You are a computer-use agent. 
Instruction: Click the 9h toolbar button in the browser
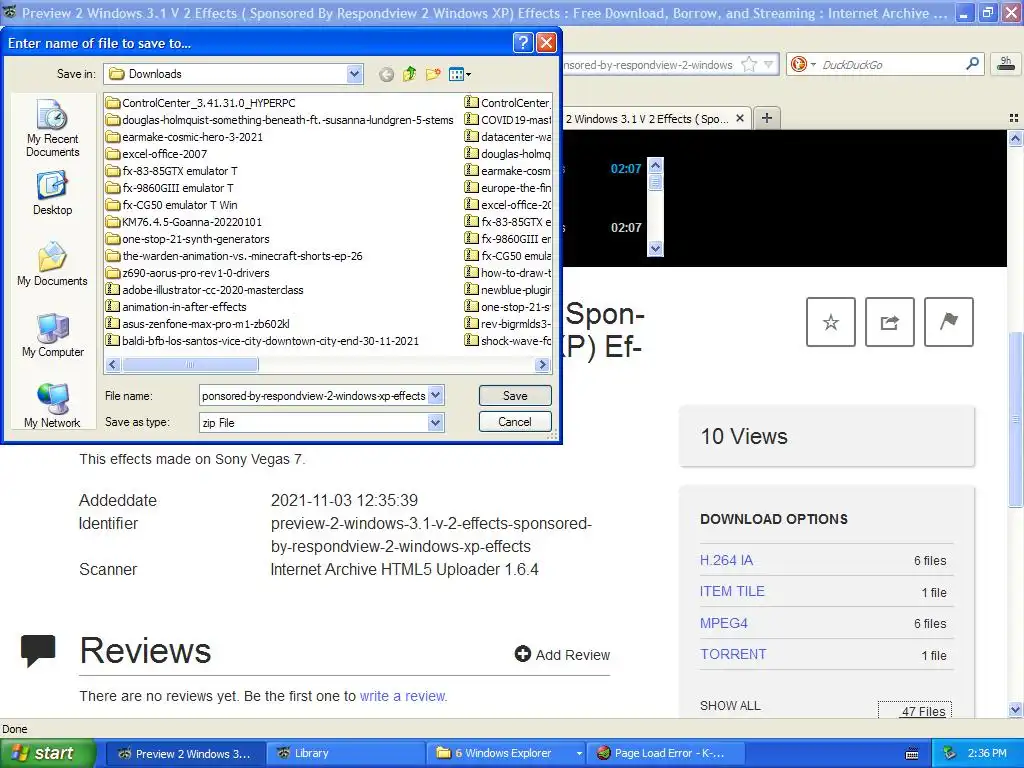1006,63
